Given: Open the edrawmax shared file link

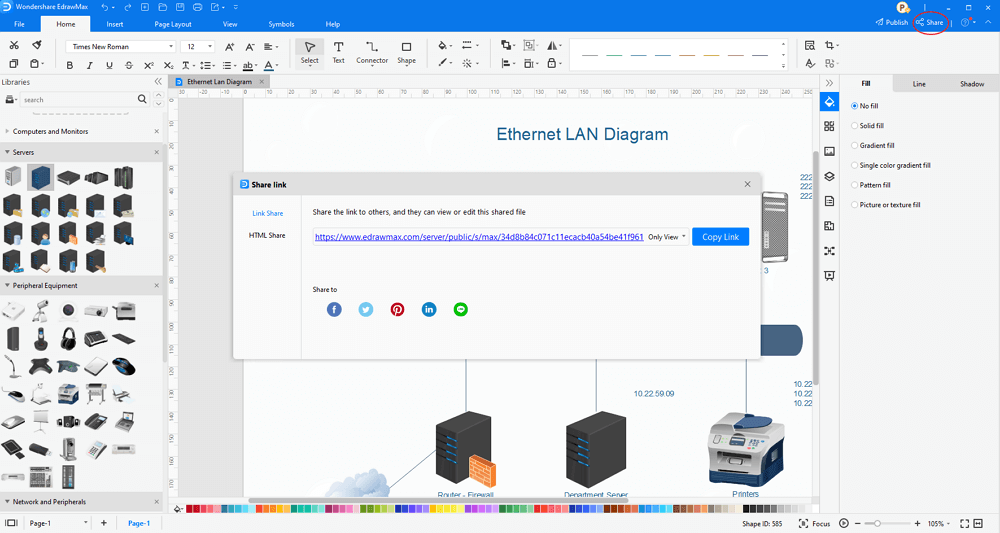Looking at the screenshot, I should [479, 237].
